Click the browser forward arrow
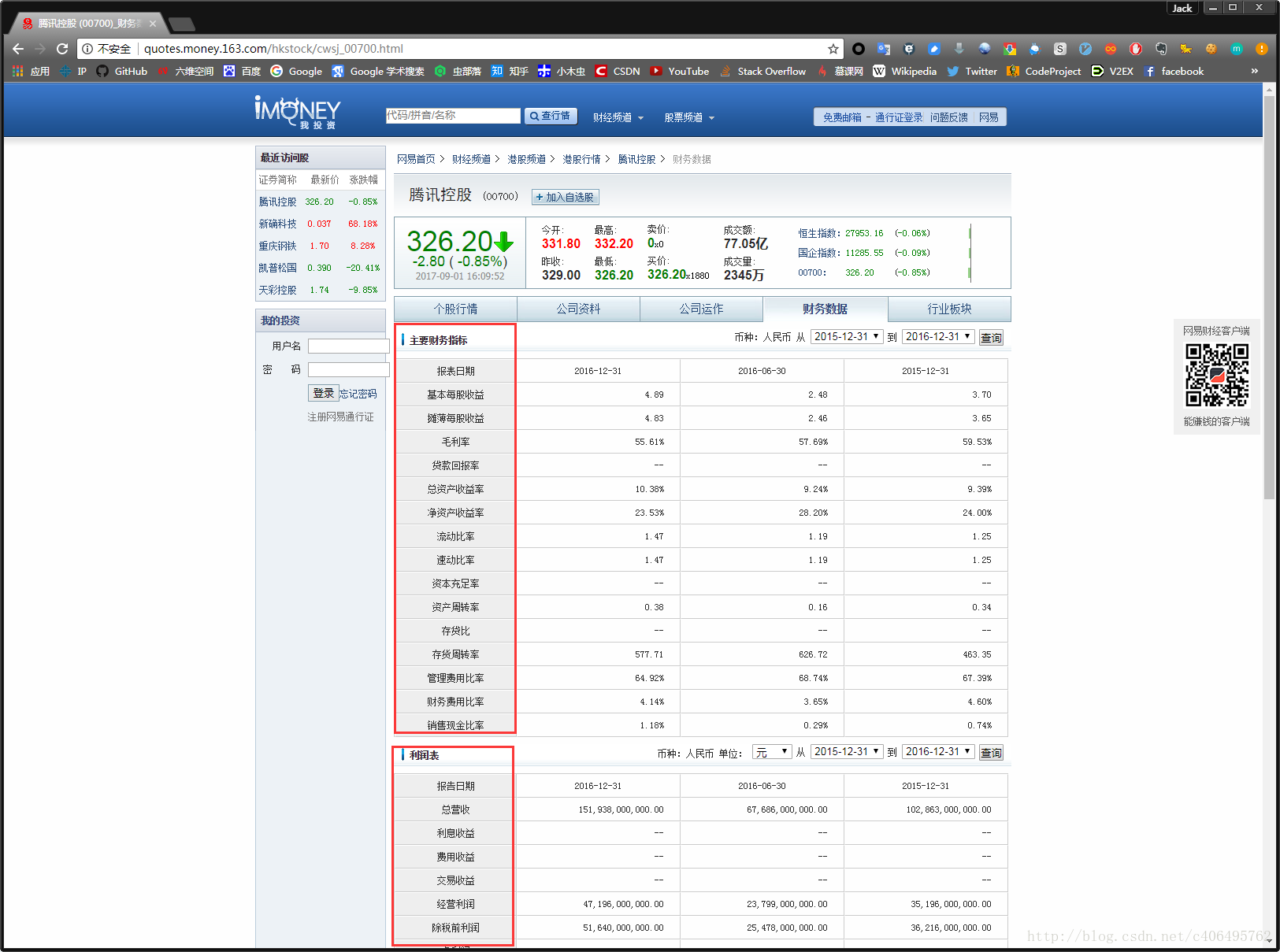This screenshot has width=1280, height=952. pos(40,49)
